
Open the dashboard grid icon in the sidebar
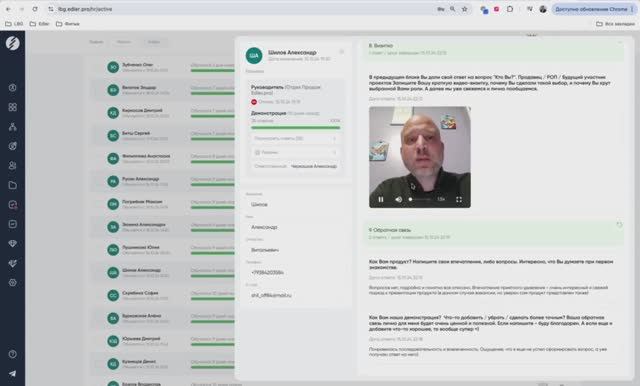click(13, 107)
